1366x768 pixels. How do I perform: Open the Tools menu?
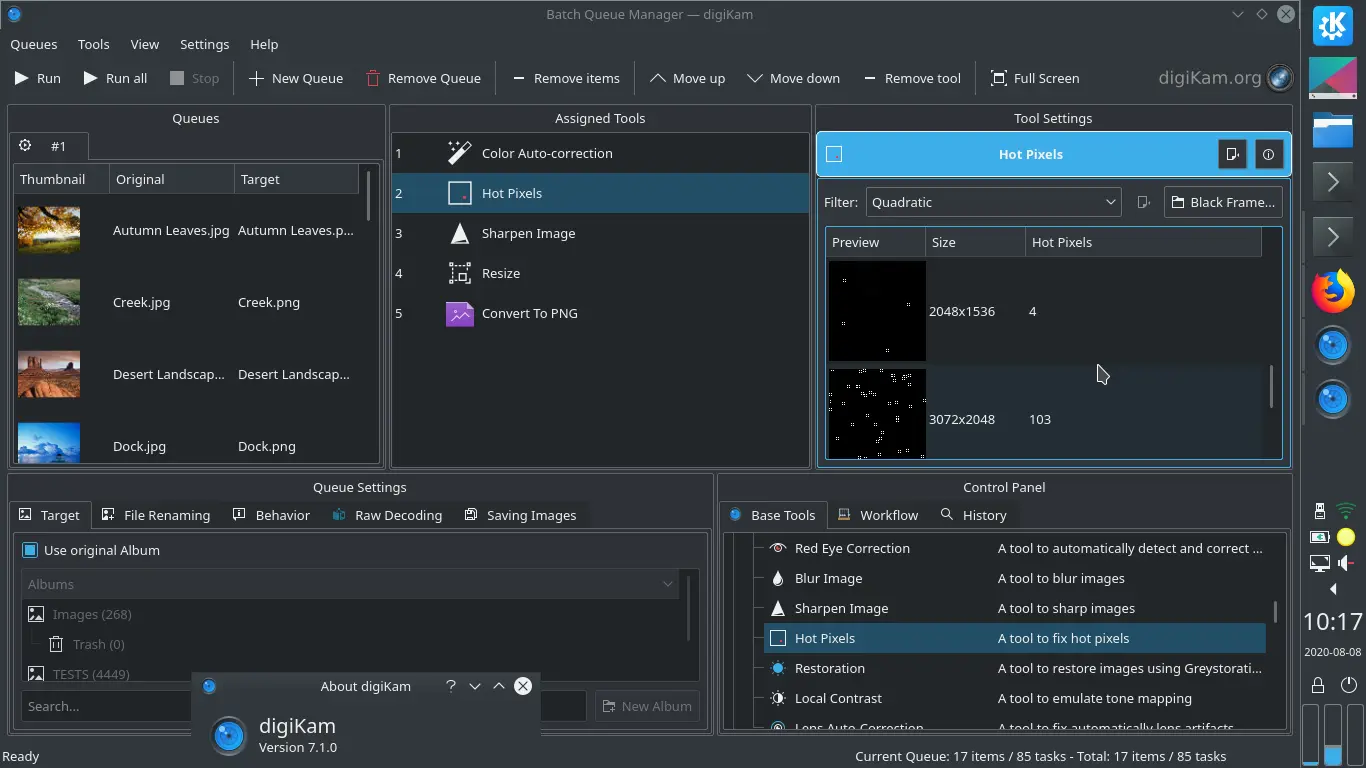(93, 44)
